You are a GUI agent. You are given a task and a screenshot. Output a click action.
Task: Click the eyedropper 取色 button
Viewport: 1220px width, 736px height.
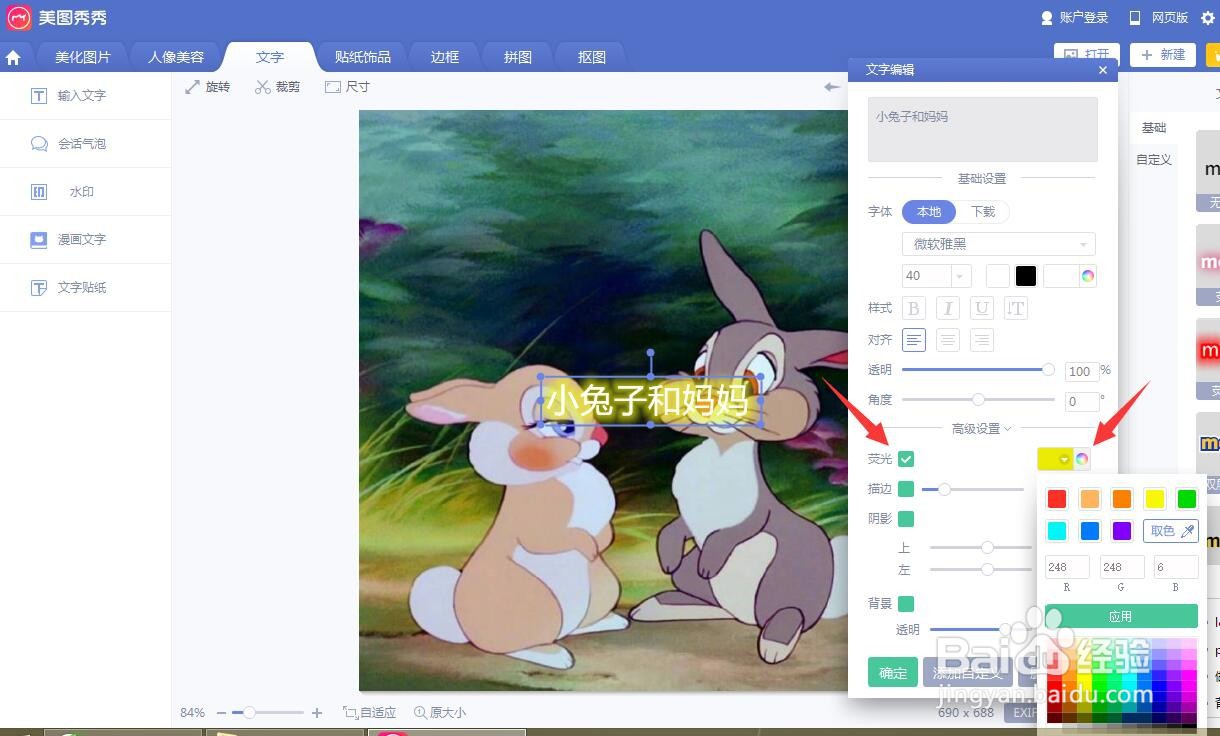[x=1171, y=531]
